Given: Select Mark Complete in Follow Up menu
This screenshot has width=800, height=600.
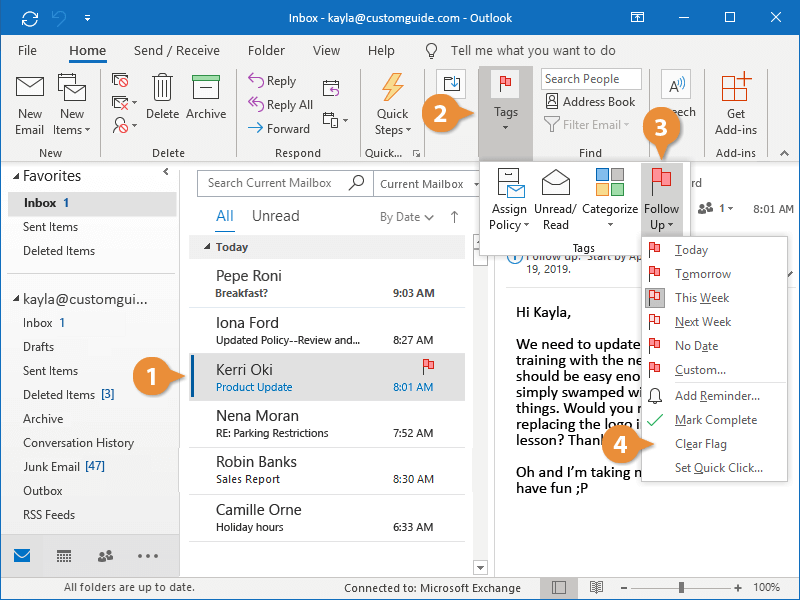Looking at the screenshot, I should click(x=715, y=420).
